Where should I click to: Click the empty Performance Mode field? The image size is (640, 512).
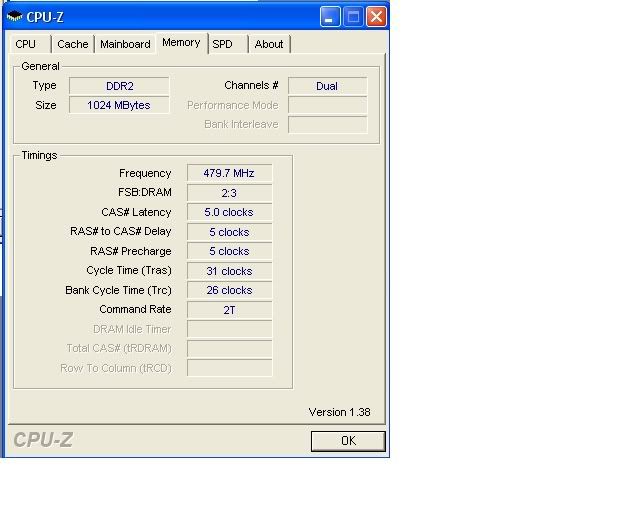(327, 105)
